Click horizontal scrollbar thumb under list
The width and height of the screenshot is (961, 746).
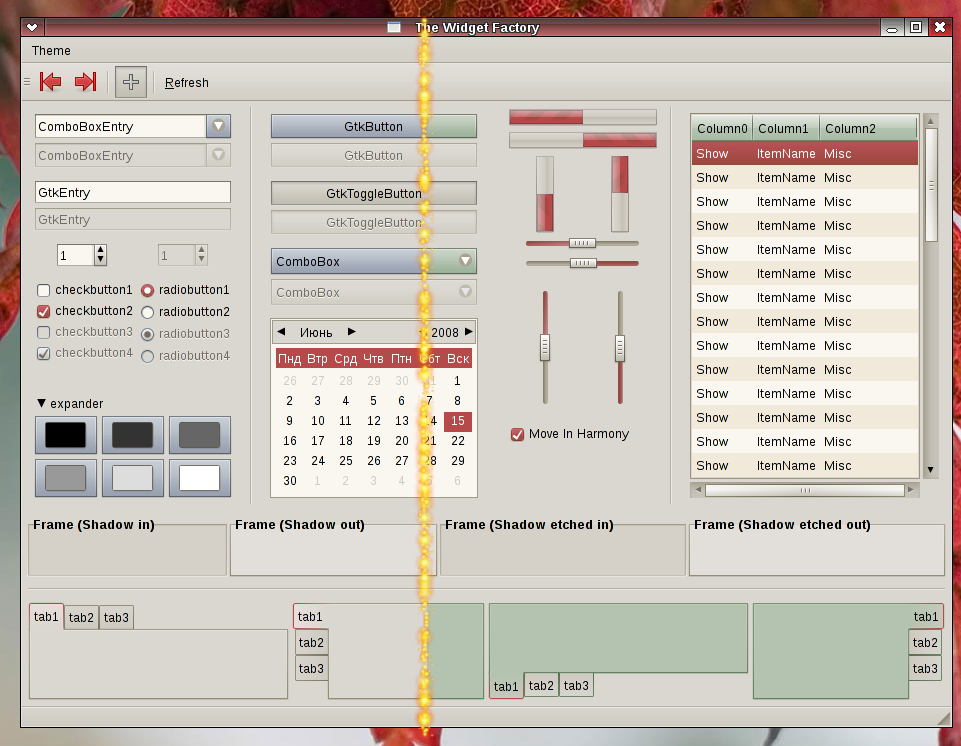(x=805, y=490)
